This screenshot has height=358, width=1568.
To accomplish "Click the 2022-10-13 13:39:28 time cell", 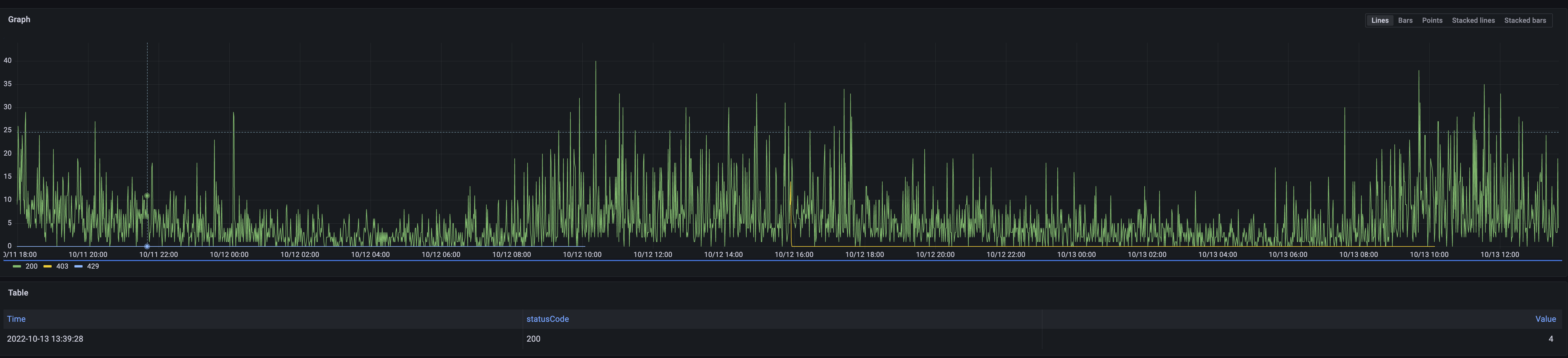I will [45, 338].
